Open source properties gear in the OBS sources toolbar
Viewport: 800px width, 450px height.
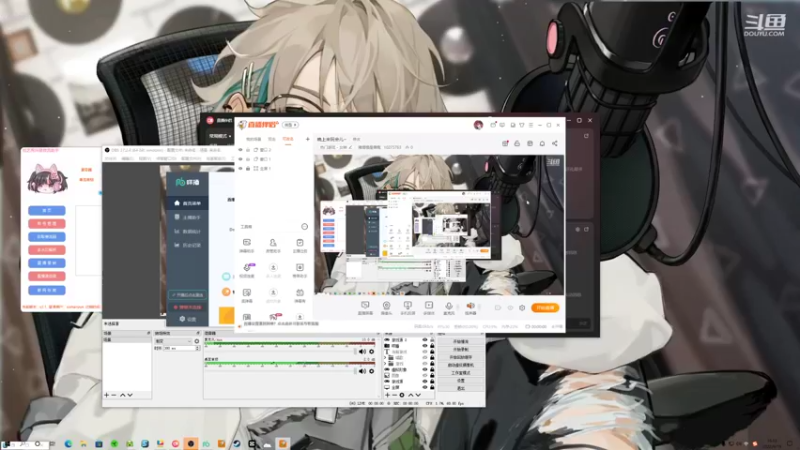coord(402,395)
